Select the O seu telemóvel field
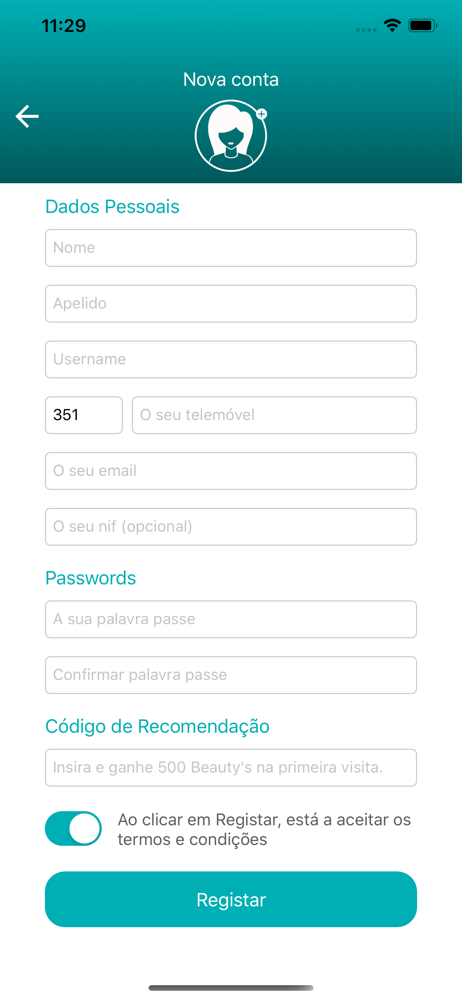The width and height of the screenshot is (462, 1000). point(274,415)
